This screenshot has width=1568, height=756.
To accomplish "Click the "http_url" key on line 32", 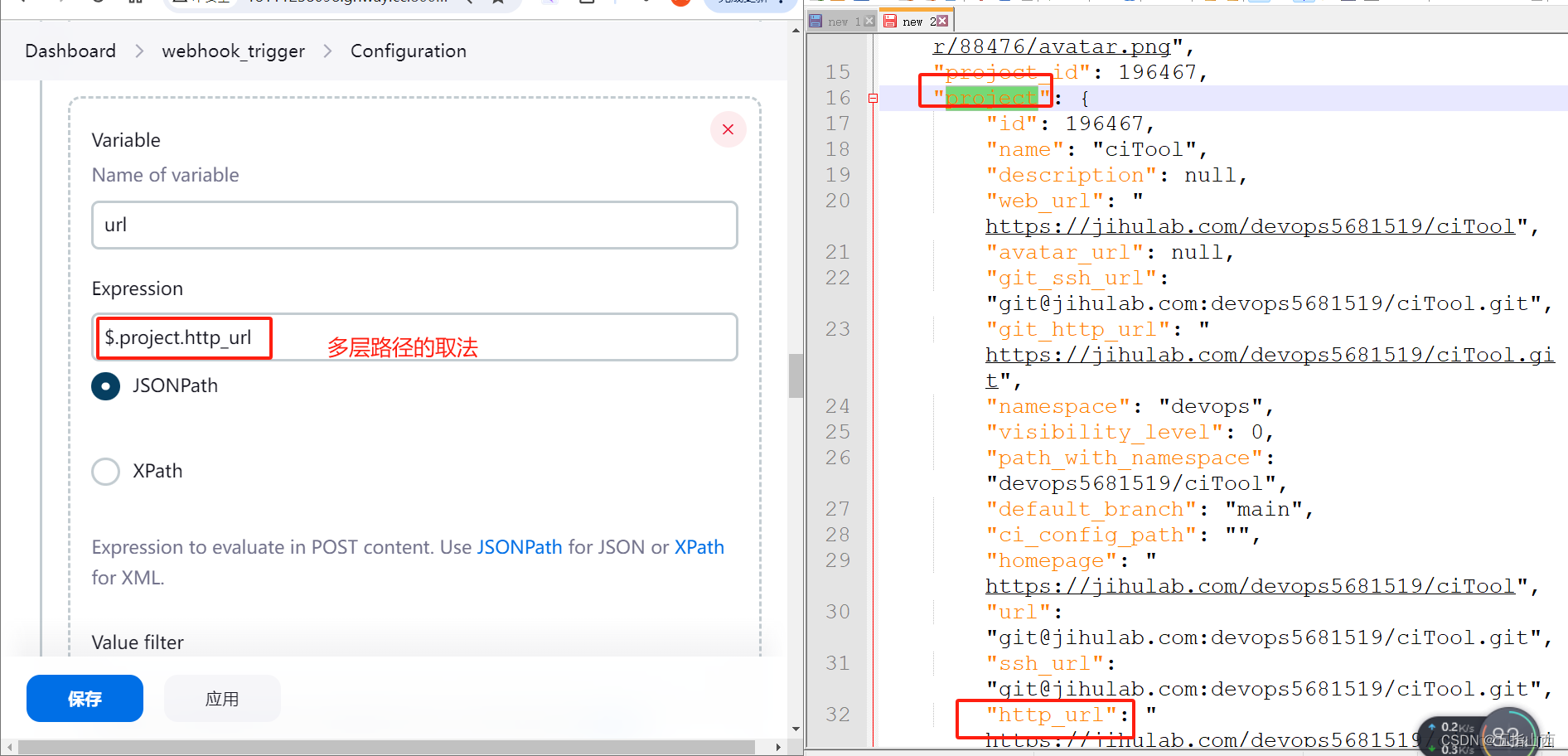I will (1052, 715).
